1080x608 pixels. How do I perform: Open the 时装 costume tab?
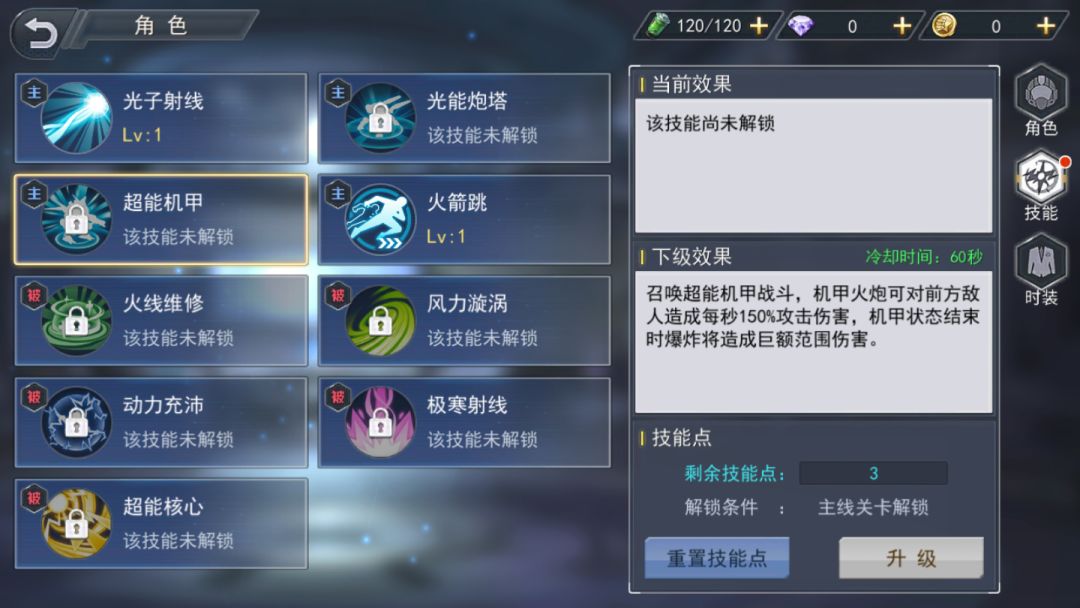pos(1041,270)
